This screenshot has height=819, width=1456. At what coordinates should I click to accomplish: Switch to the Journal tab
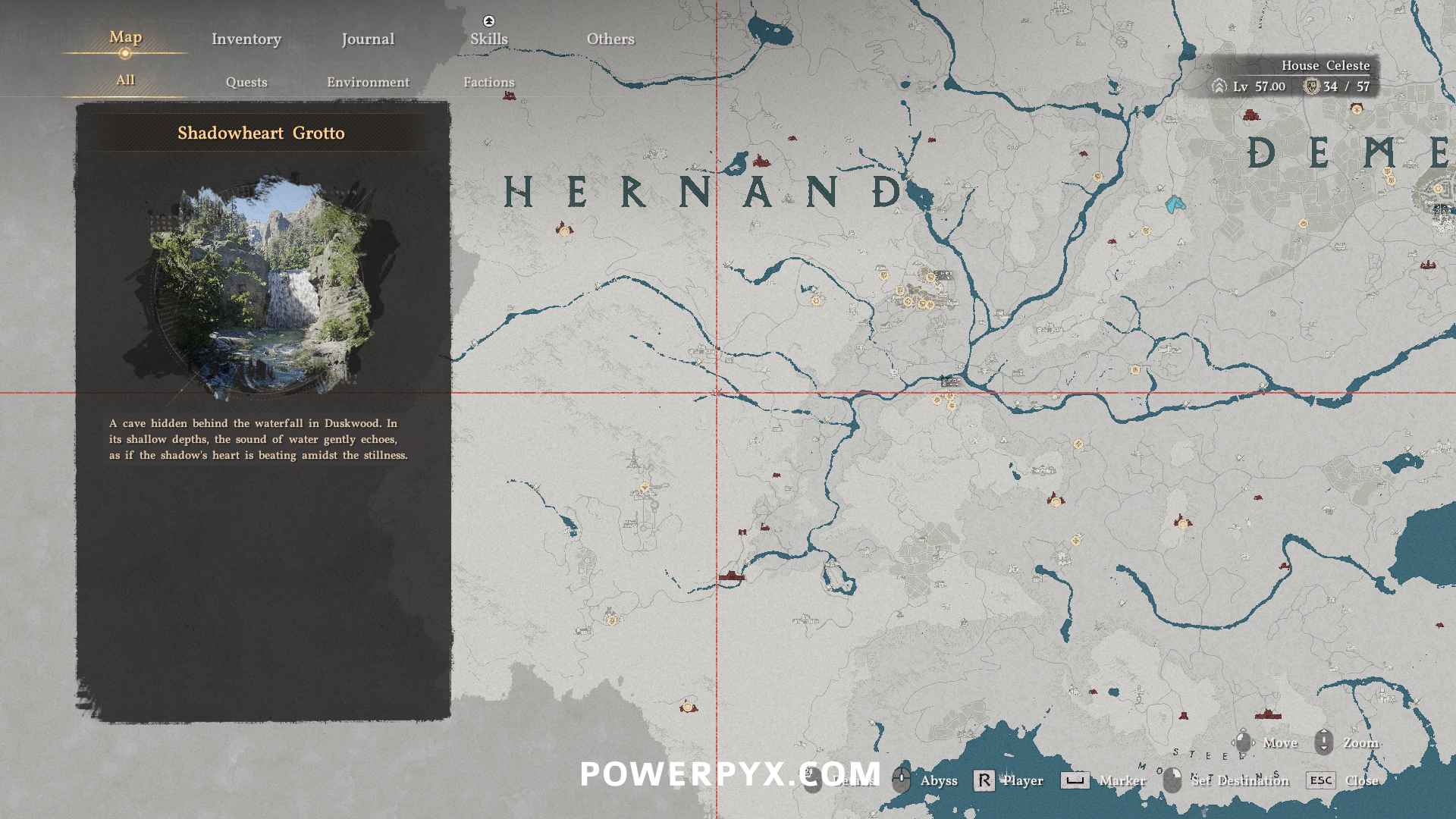click(367, 39)
